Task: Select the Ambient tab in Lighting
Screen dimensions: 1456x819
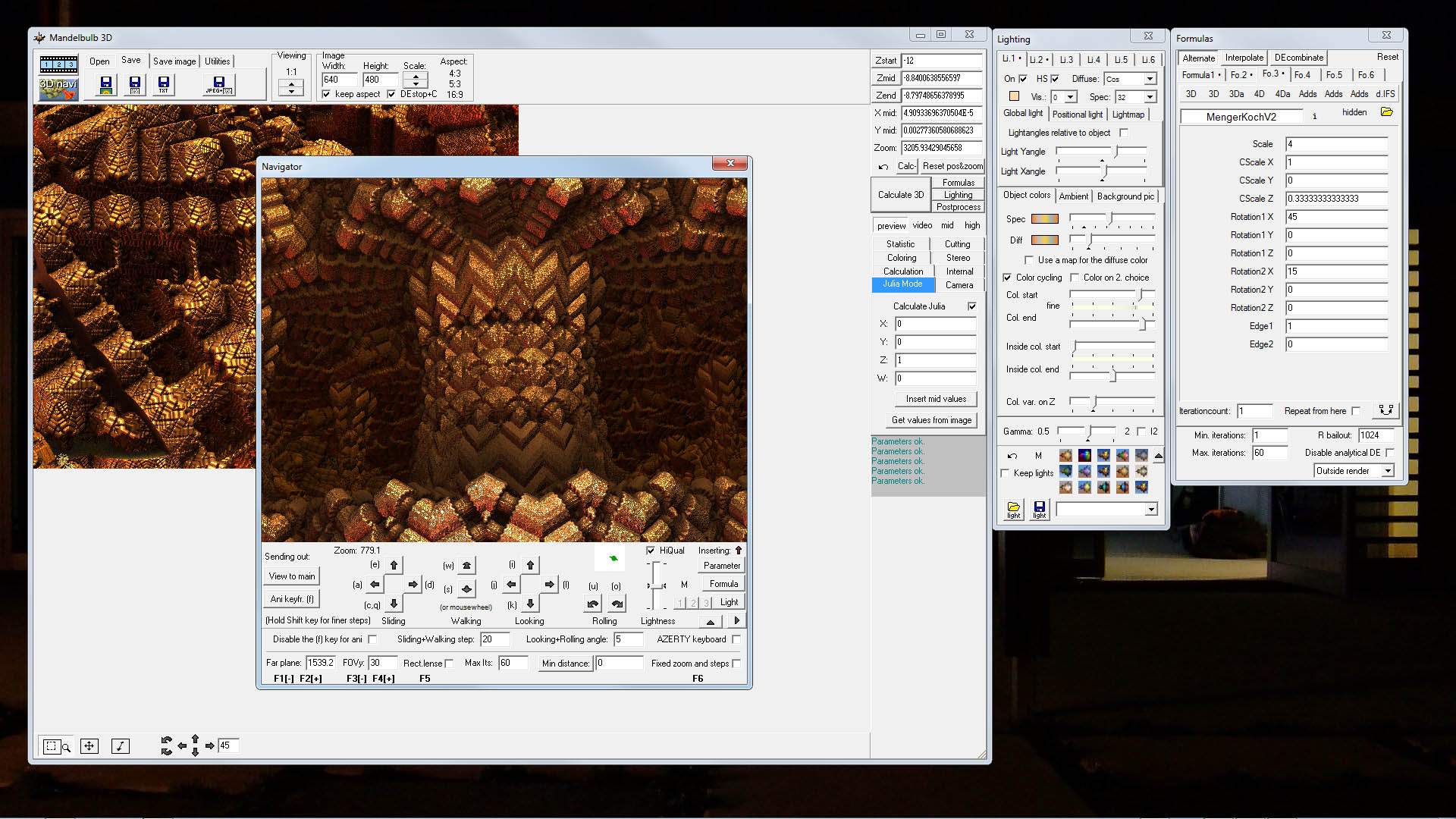Action: tap(1073, 196)
